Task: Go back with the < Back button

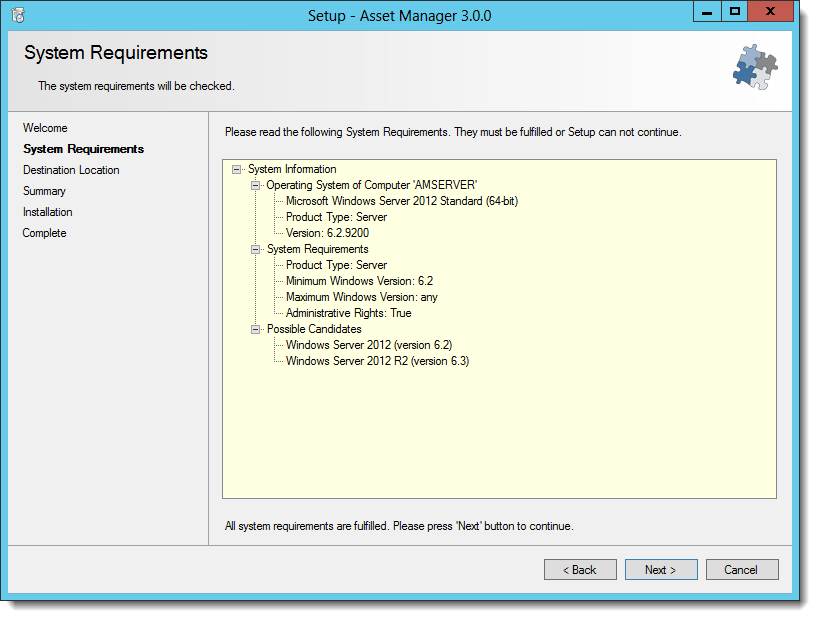Action: (580, 570)
